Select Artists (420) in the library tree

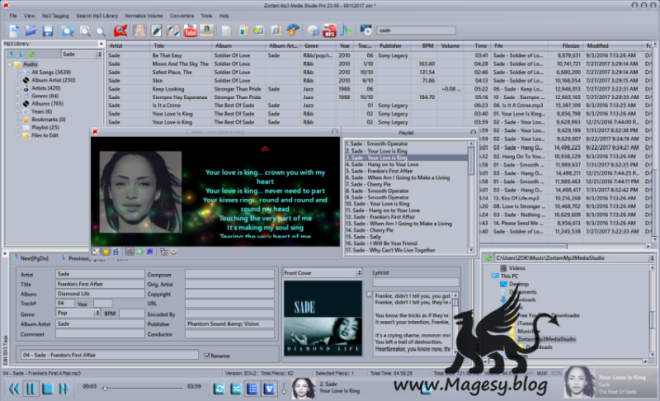tap(46, 88)
